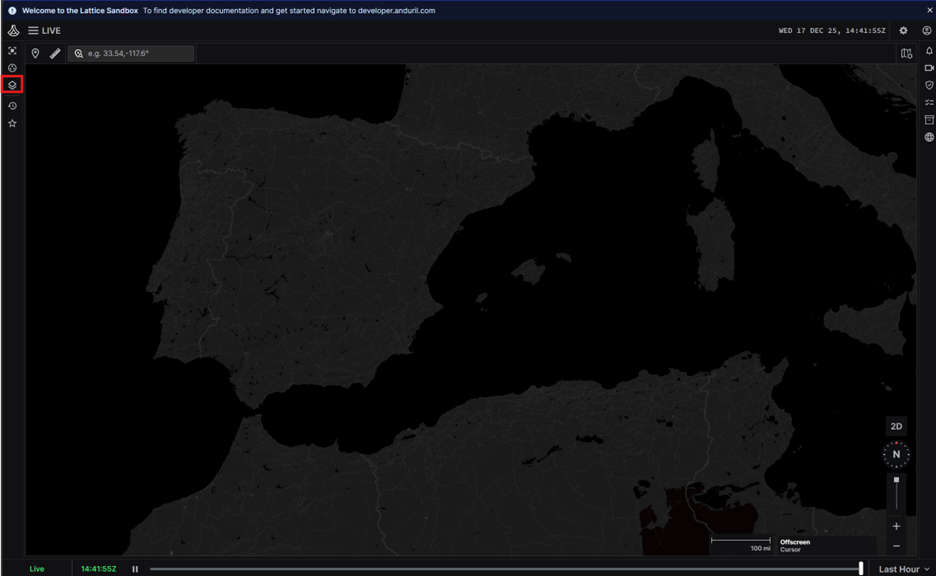Open the shield icon panel
The image size is (936, 576).
928,85
